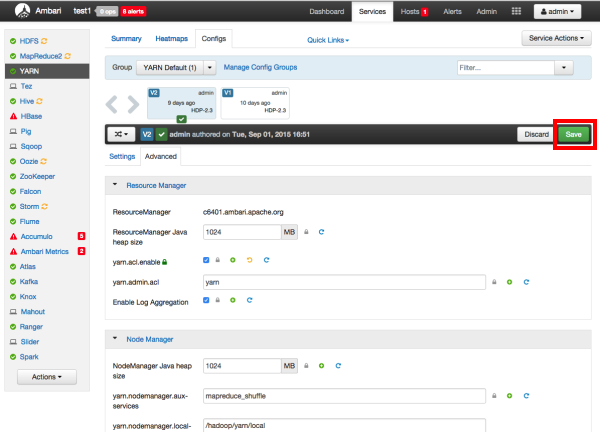
Task: Click blue refresh icon for ResourceManager heap size
Action: tap(321, 232)
